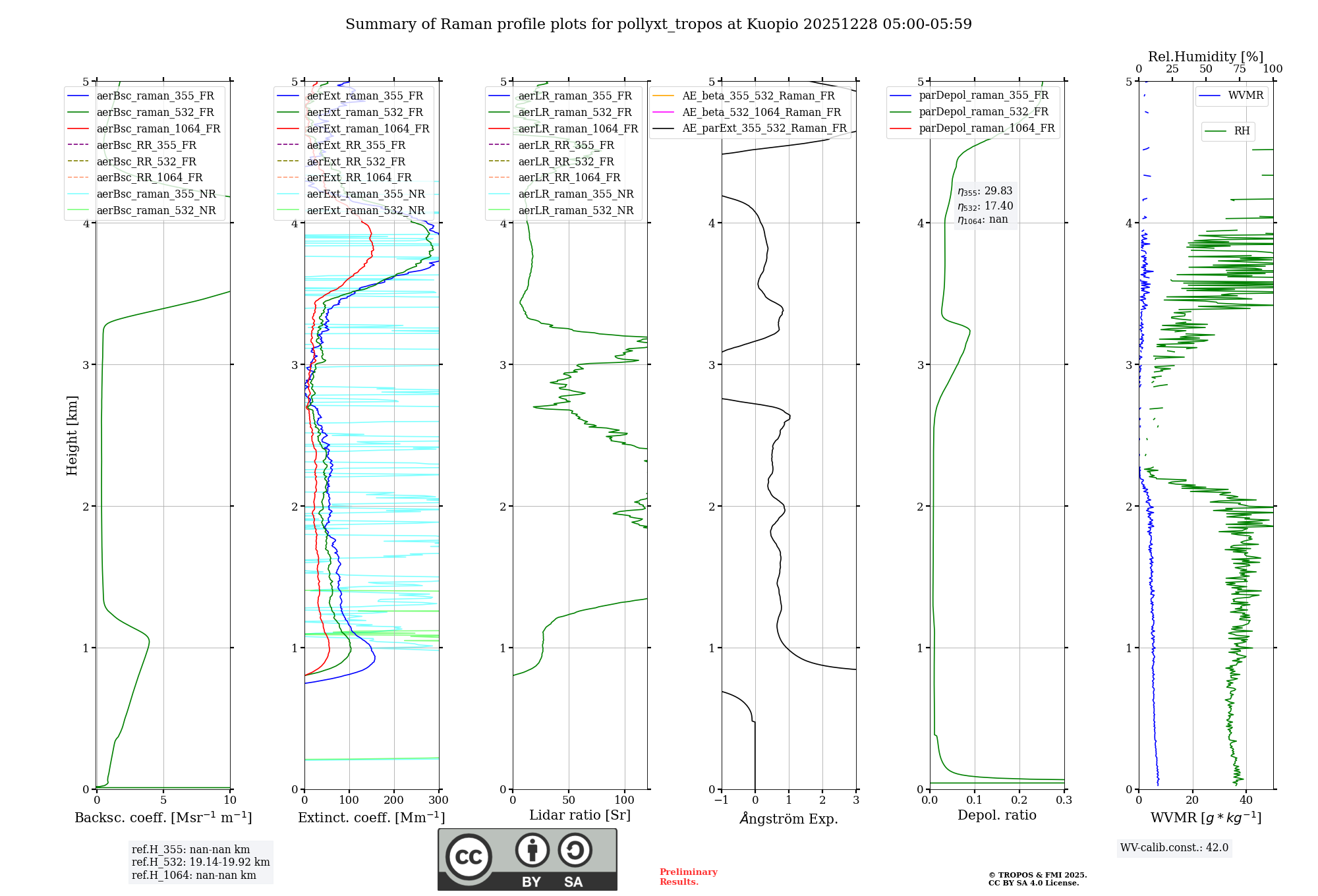Click the eta 355 depolarization value annotation
Viewport: 1318px width, 896px height.
click(985, 191)
